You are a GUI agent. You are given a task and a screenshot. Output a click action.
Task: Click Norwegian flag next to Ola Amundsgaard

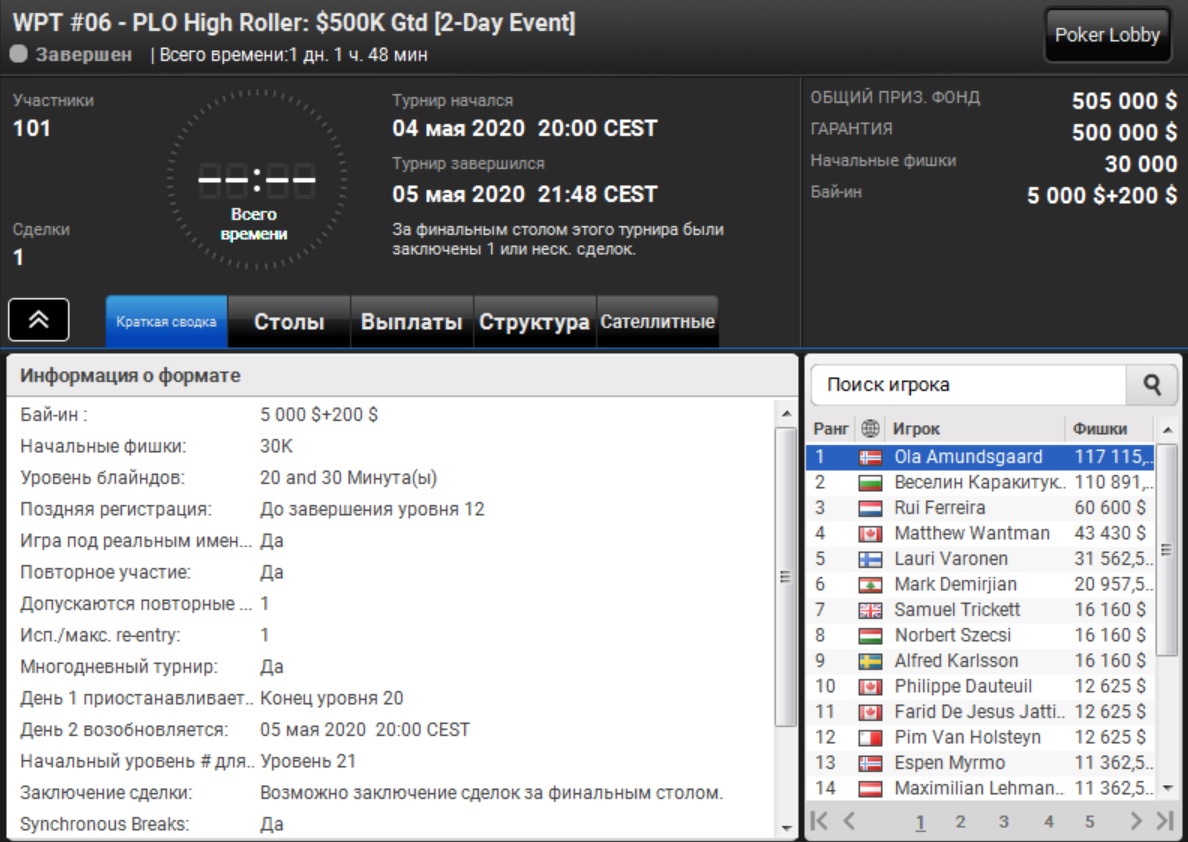(x=870, y=457)
